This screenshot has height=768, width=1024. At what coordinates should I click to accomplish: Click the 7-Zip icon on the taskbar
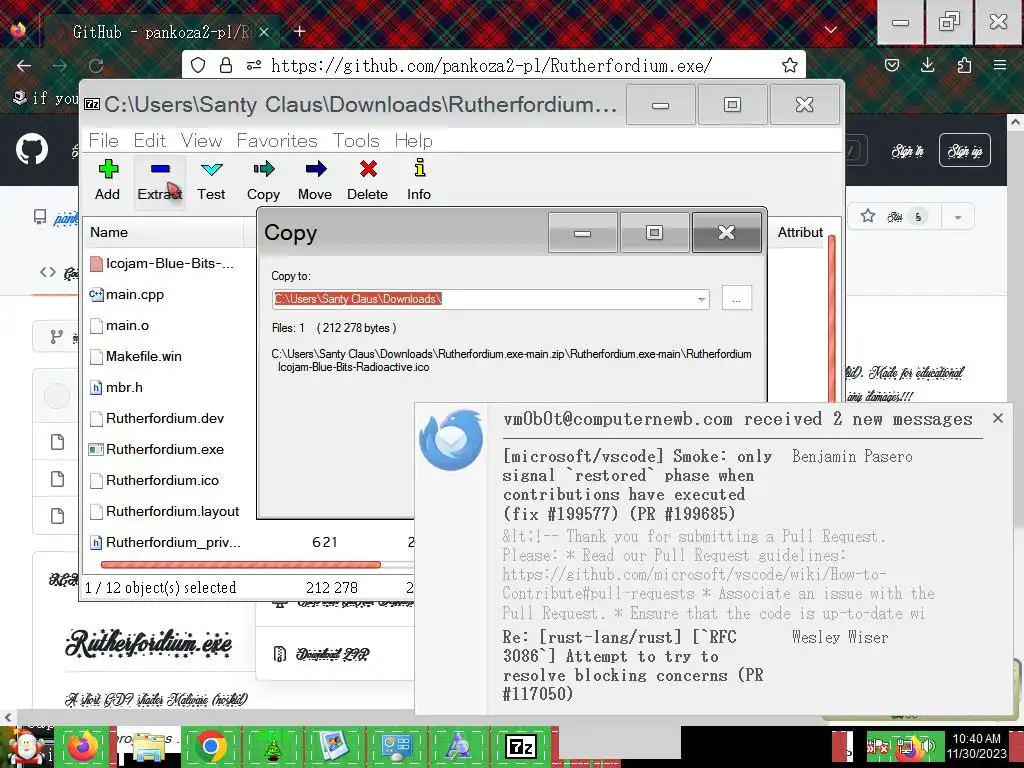pyautogui.click(x=520, y=746)
